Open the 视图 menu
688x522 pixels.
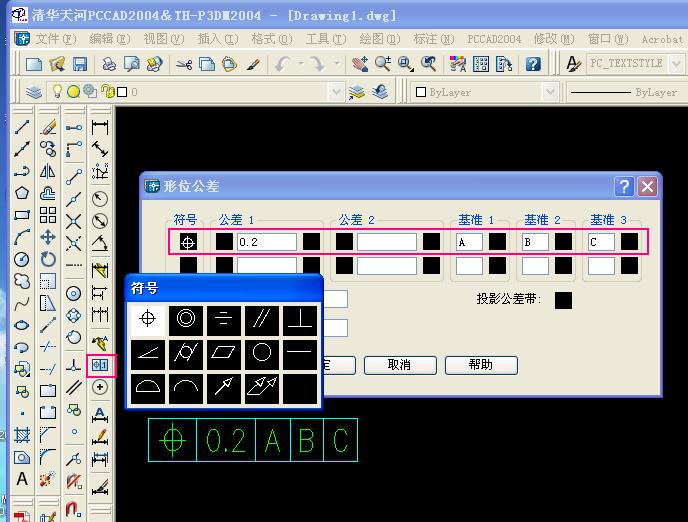164,39
